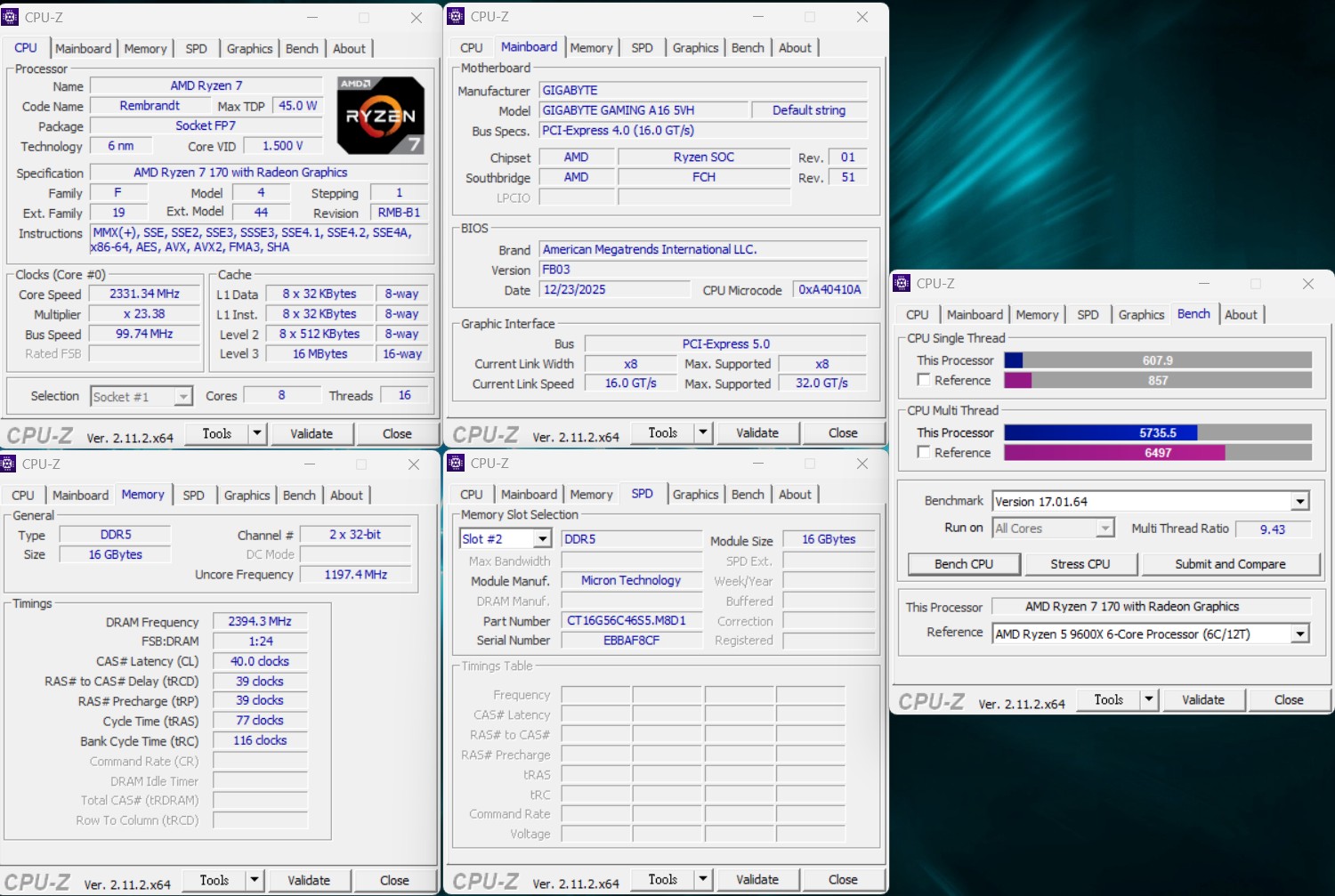Click the DRAM Frequency 2394.3 MHz field
The image size is (1335, 896).
coord(260,621)
